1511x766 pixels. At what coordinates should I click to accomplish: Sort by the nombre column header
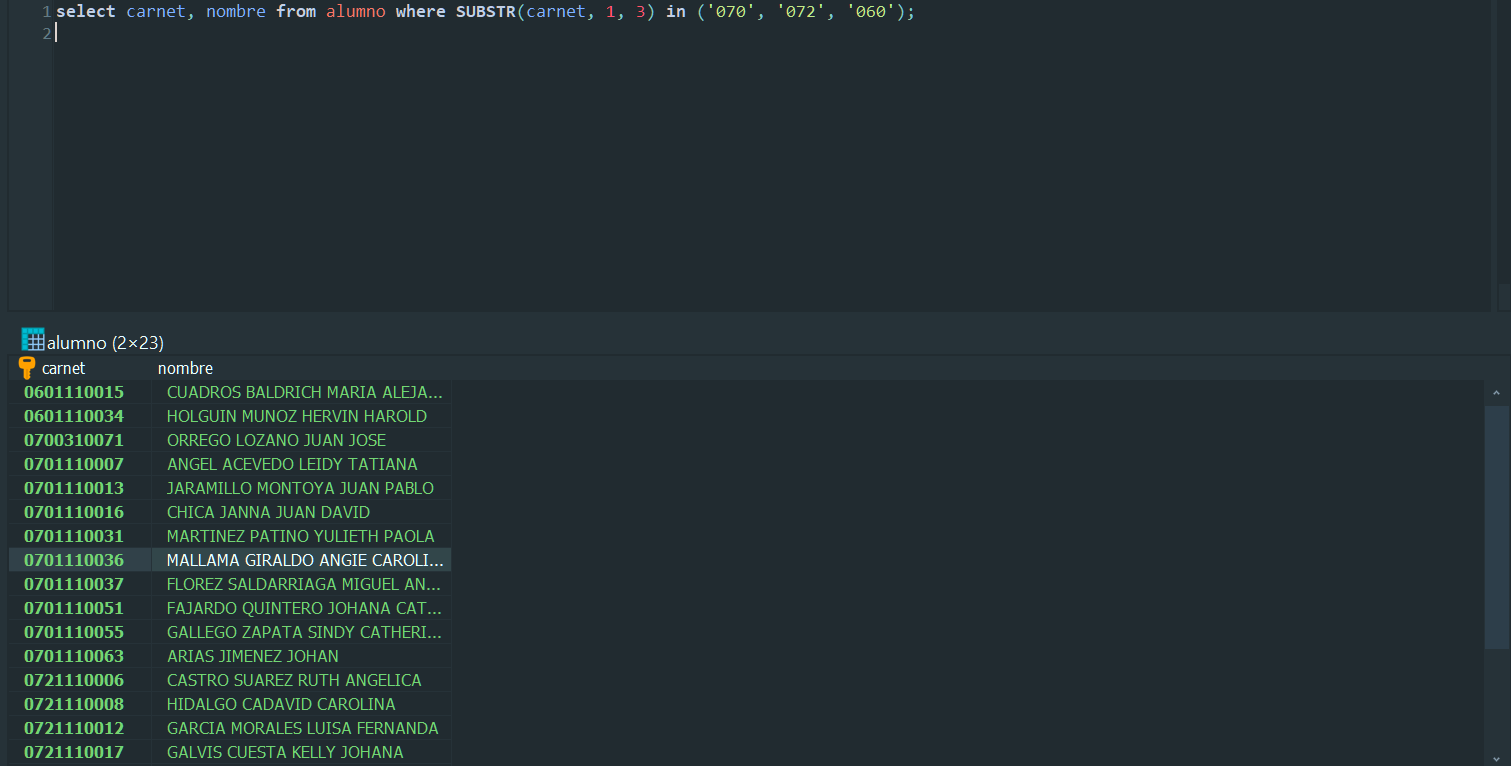coord(185,368)
